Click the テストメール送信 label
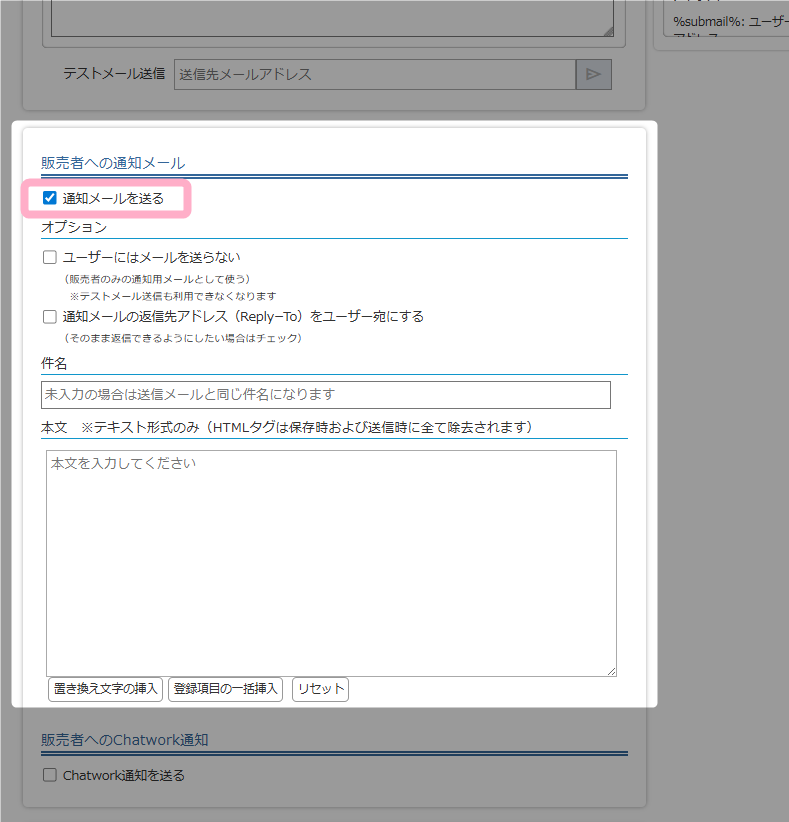Viewport: 789px width, 822px height. tap(114, 74)
